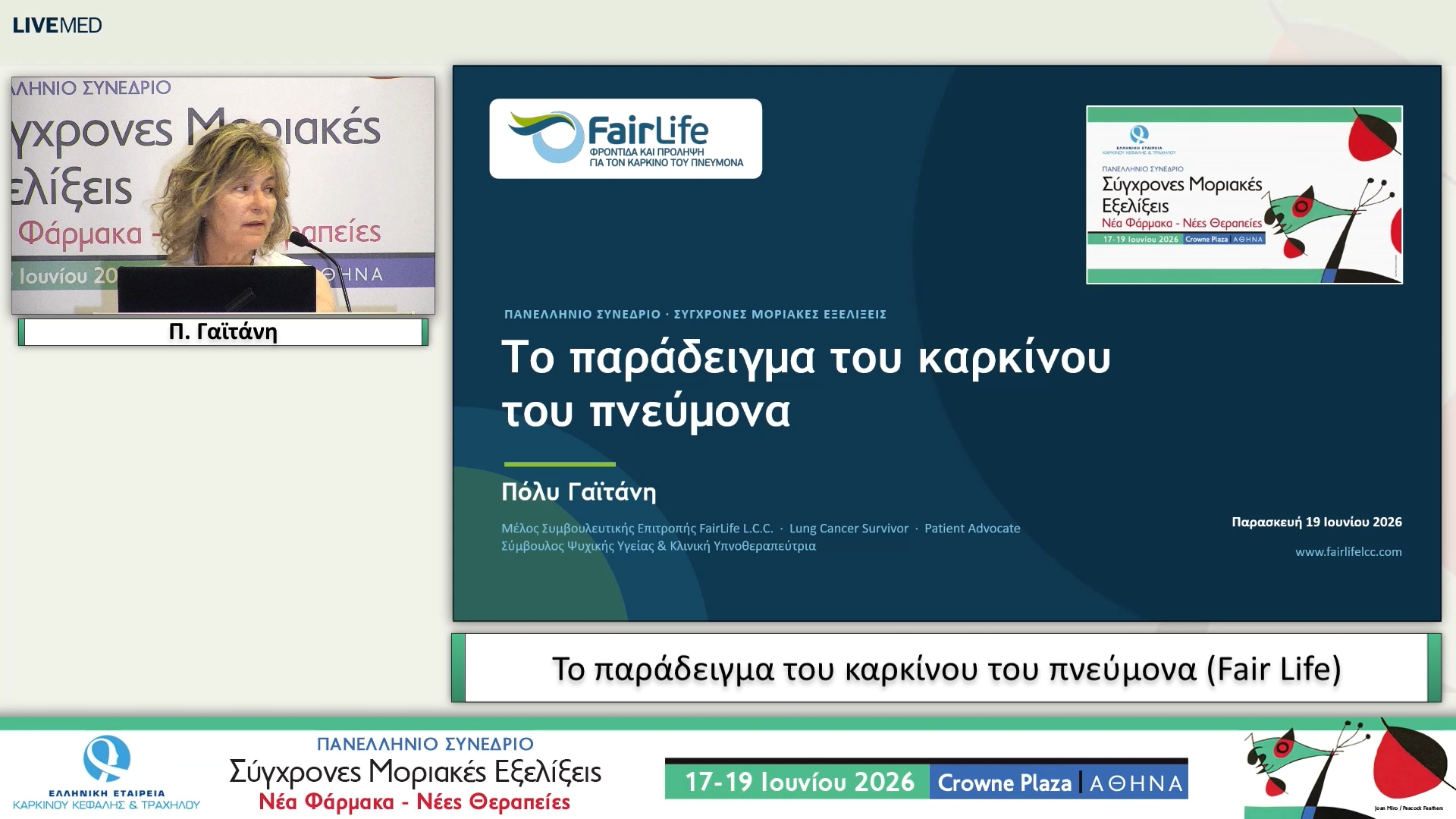
Task: Click the Patient Advocate text
Action: pyautogui.click(x=972, y=529)
